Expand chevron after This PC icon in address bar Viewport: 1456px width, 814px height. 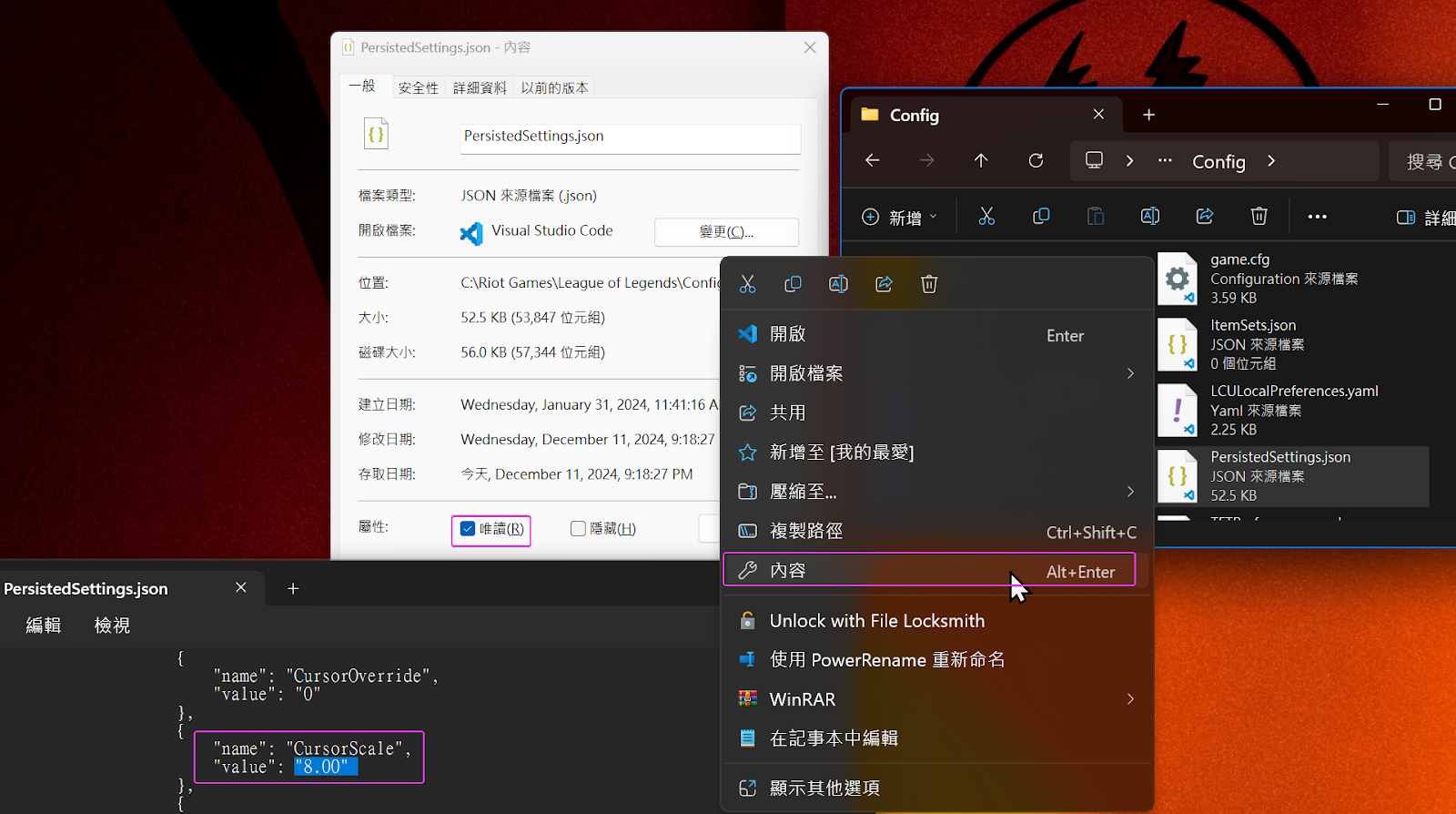1129,160
